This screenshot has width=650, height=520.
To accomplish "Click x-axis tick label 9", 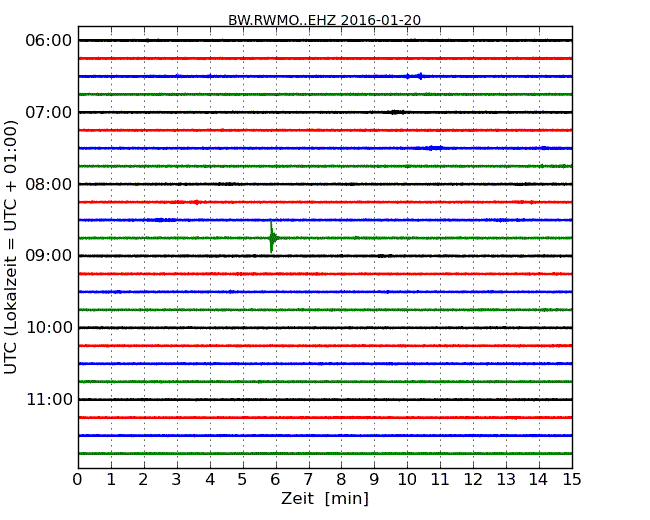I will 374,480.
